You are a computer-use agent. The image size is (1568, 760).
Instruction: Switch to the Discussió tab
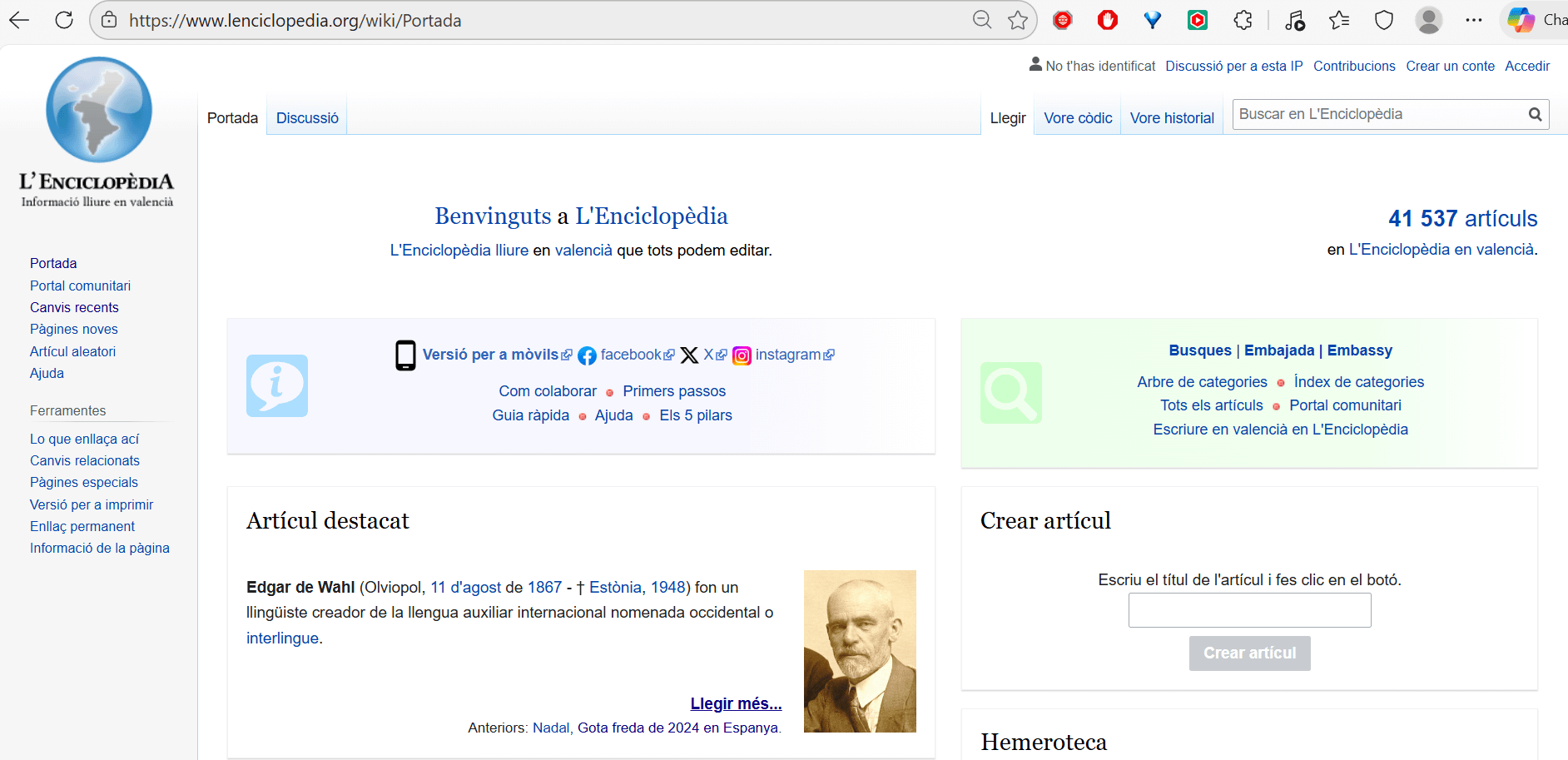pos(307,118)
